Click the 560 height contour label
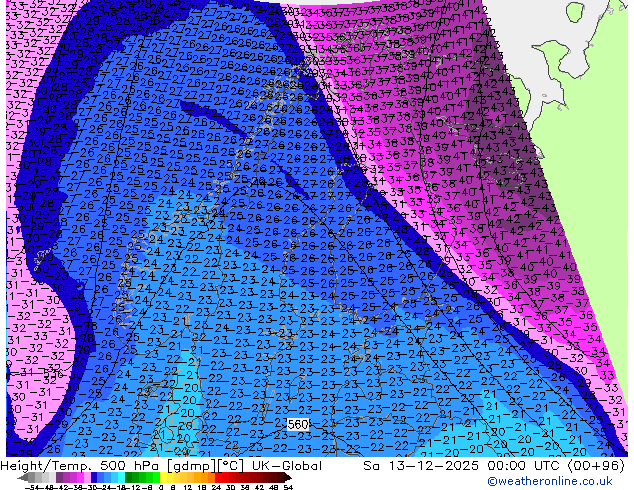The width and height of the screenshot is (634, 490). pyautogui.click(x=298, y=424)
